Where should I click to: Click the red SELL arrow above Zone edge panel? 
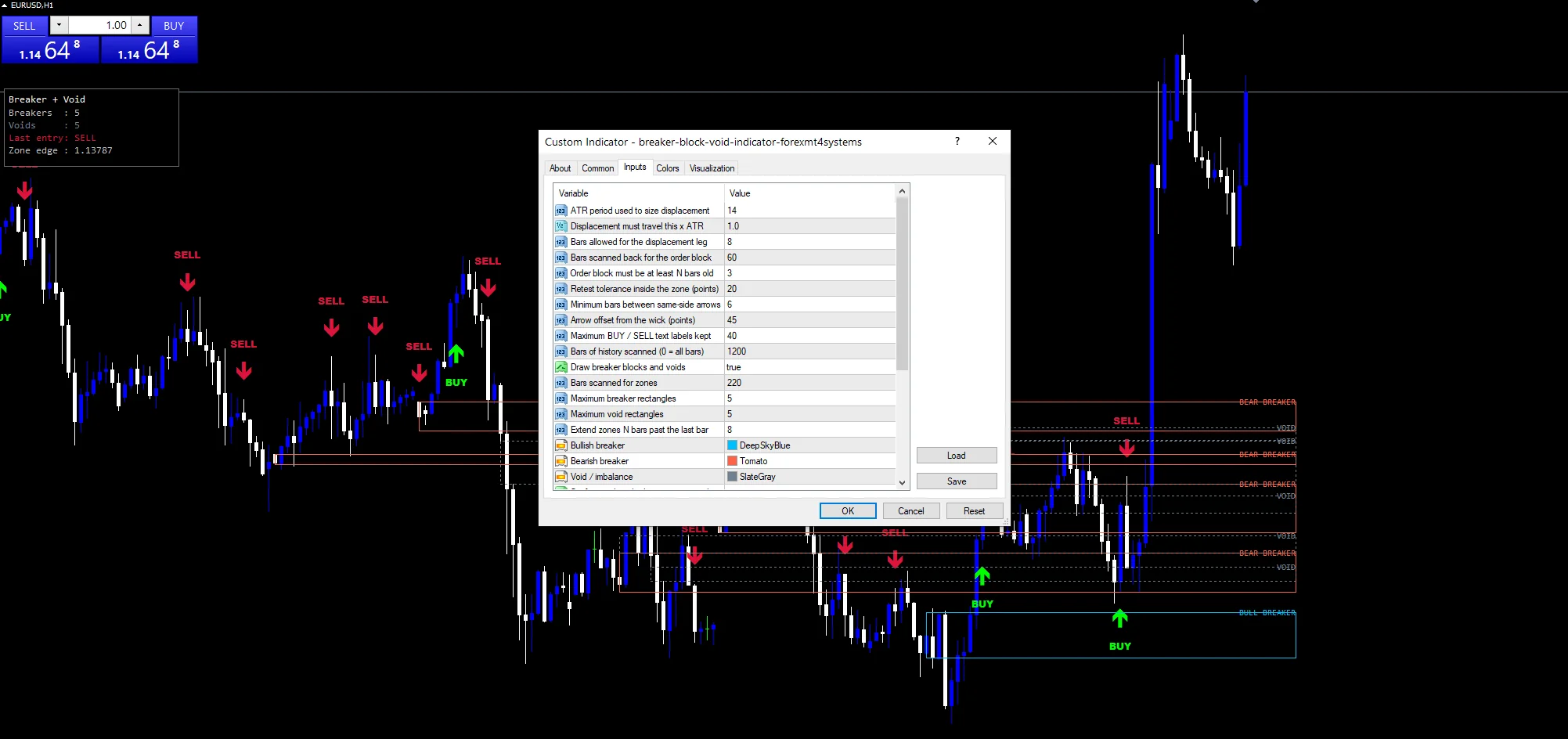(x=25, y=189)
